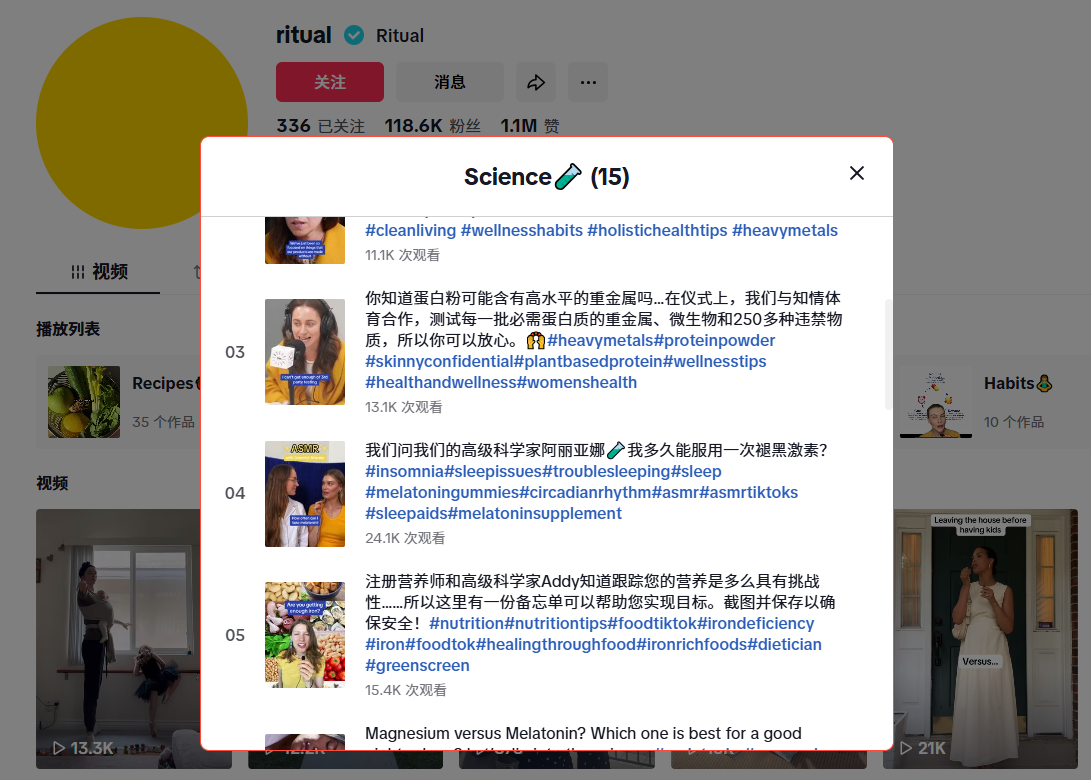Click the #wellnesshabits hashtag
This screenshot has height=780, width=1091.
point(522,230)
